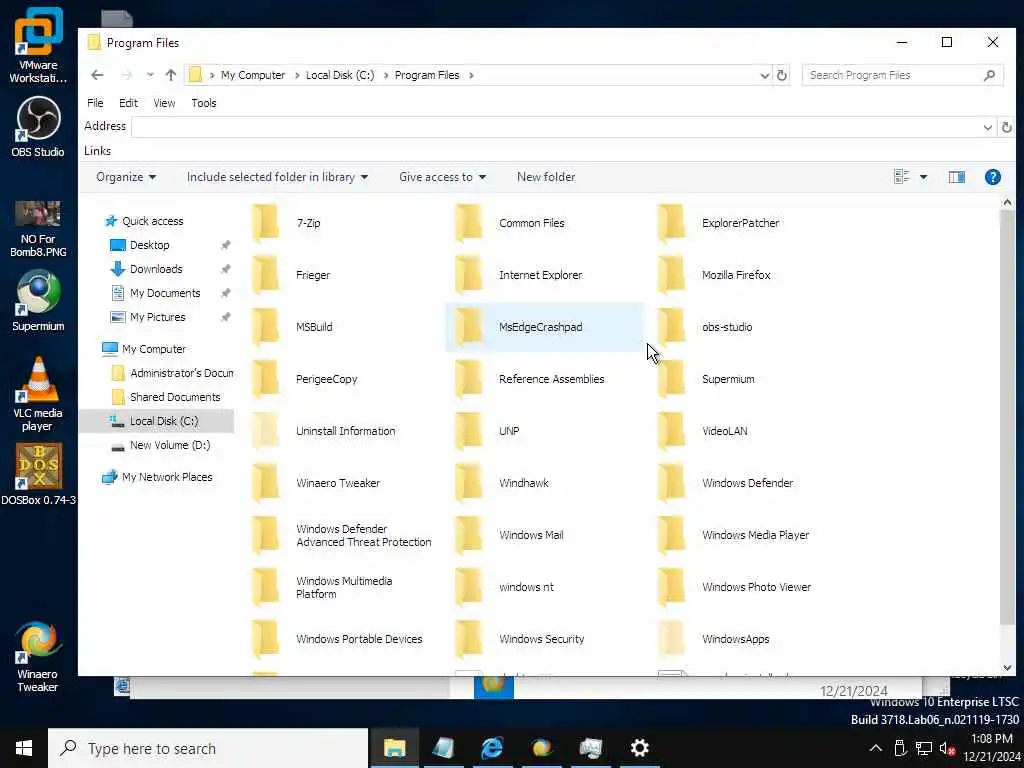Open the View menu
Image resolution: width=1024 pixels, height=768 pixels.
point(164,103)
